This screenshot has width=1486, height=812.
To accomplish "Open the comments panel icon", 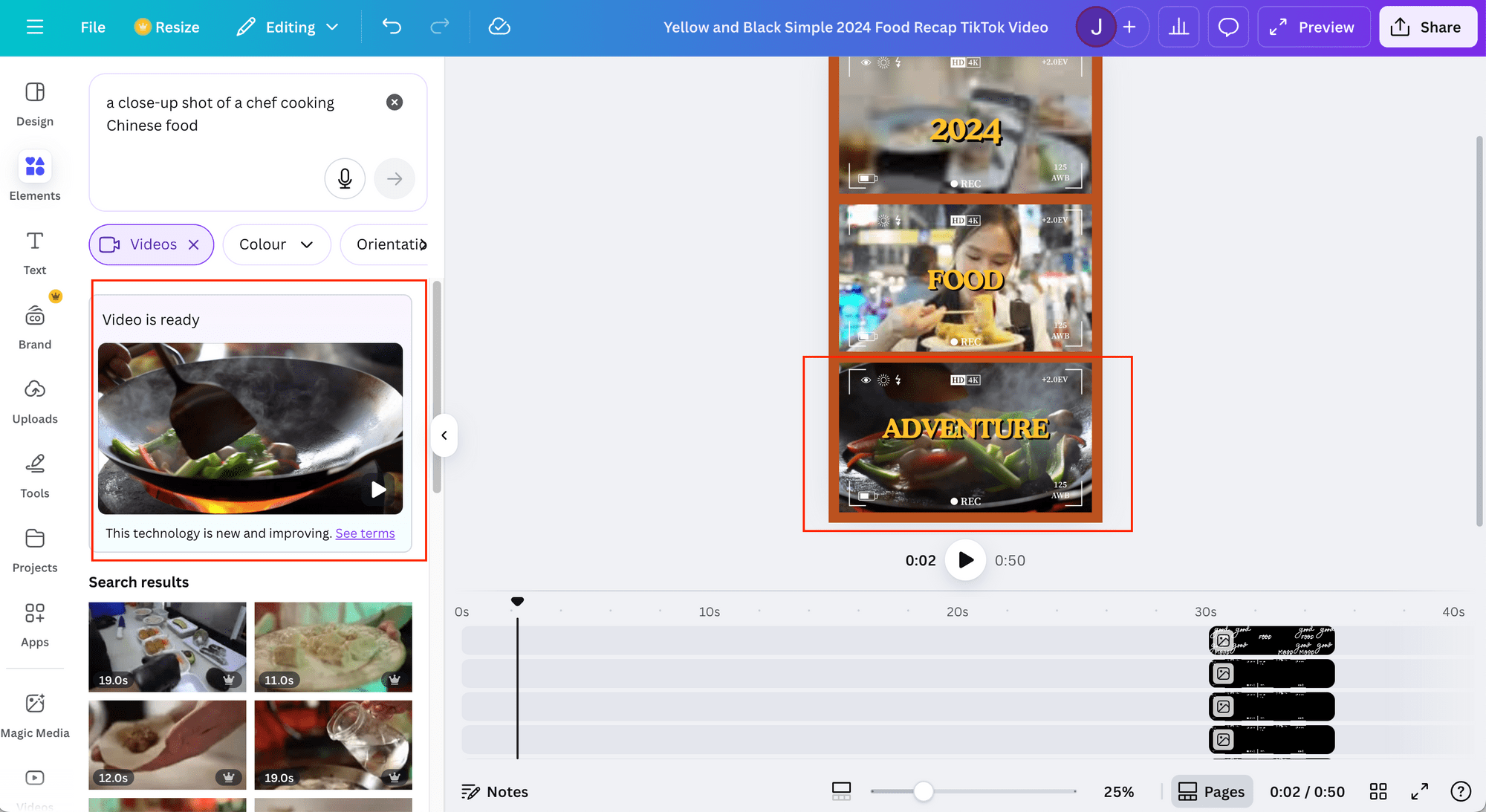I will click(1227, 27).
